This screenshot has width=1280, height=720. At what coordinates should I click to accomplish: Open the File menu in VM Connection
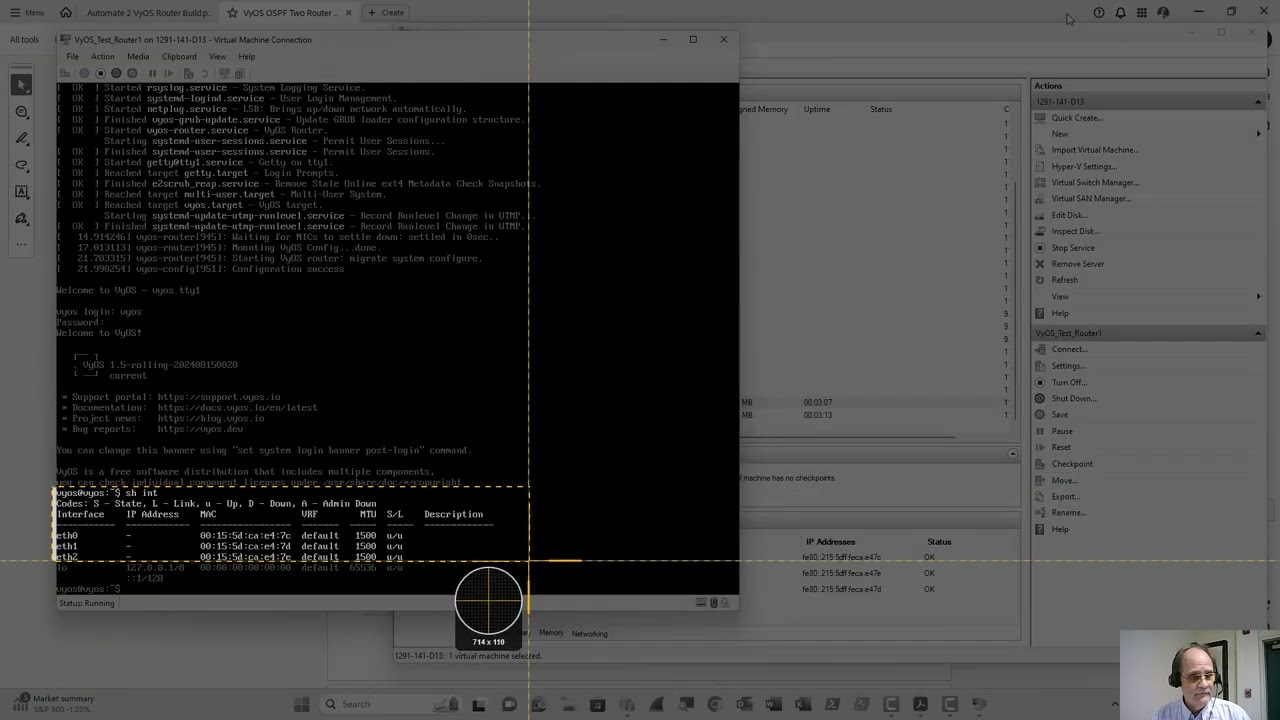pos(73,56)
